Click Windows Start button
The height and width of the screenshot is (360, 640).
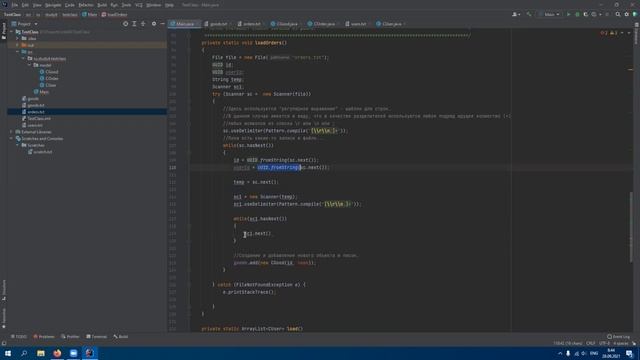click(8, 353)
